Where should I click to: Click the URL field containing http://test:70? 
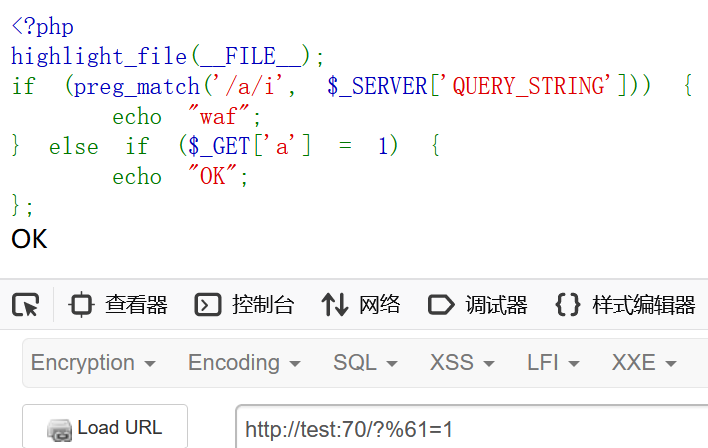point(470,430)
